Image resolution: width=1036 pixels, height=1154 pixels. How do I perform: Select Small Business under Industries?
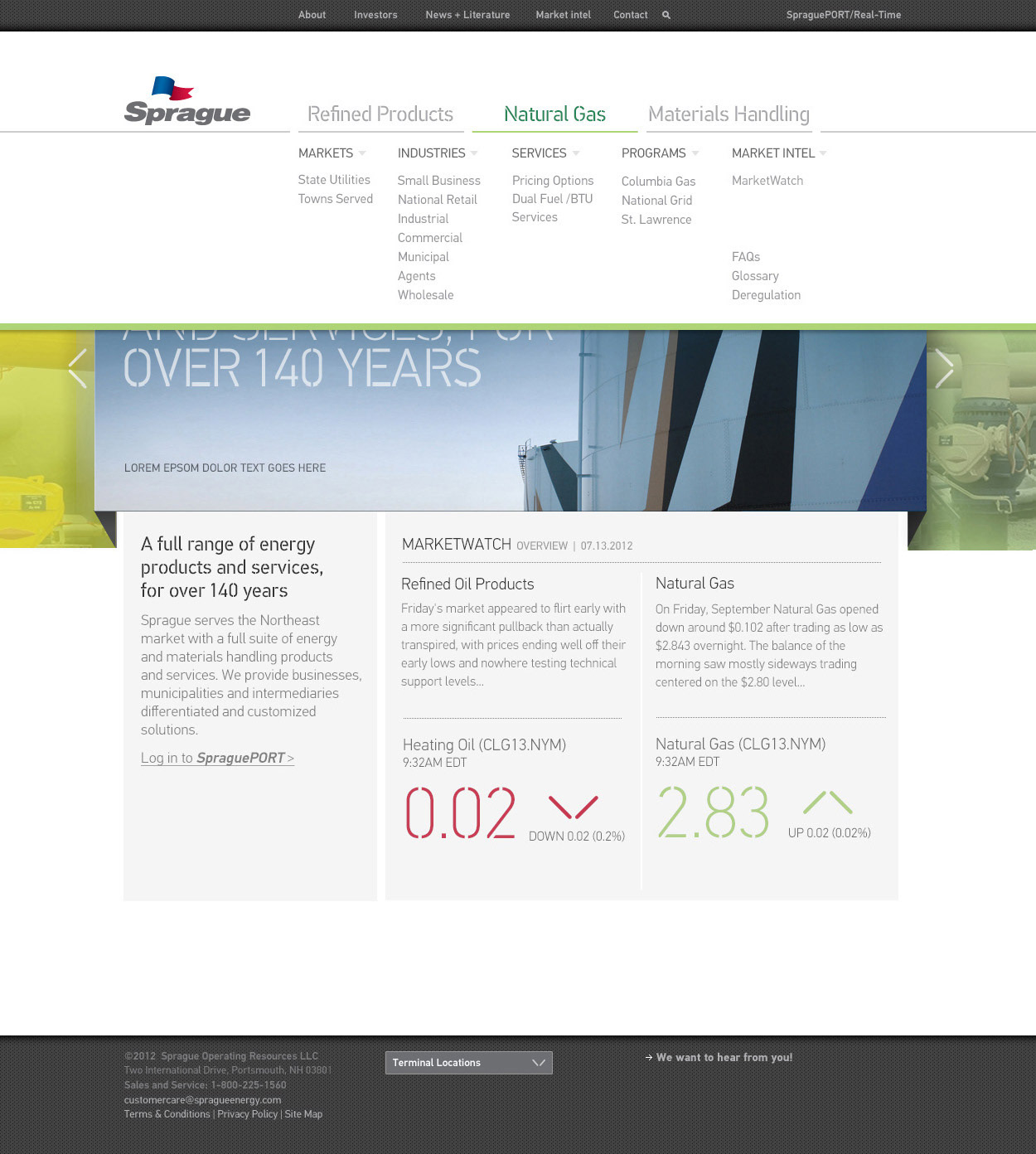(439, 181)
